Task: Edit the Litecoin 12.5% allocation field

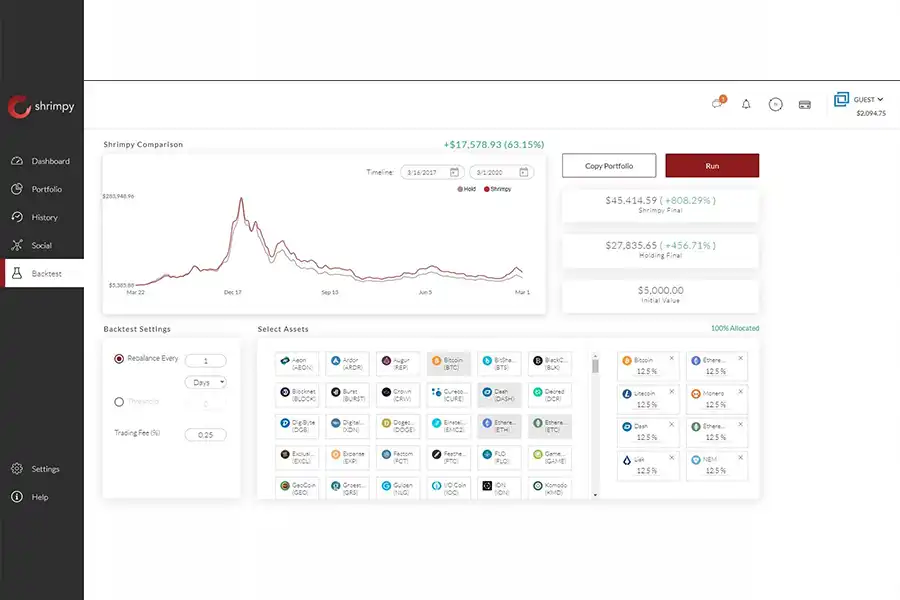Action: [647, 405]
